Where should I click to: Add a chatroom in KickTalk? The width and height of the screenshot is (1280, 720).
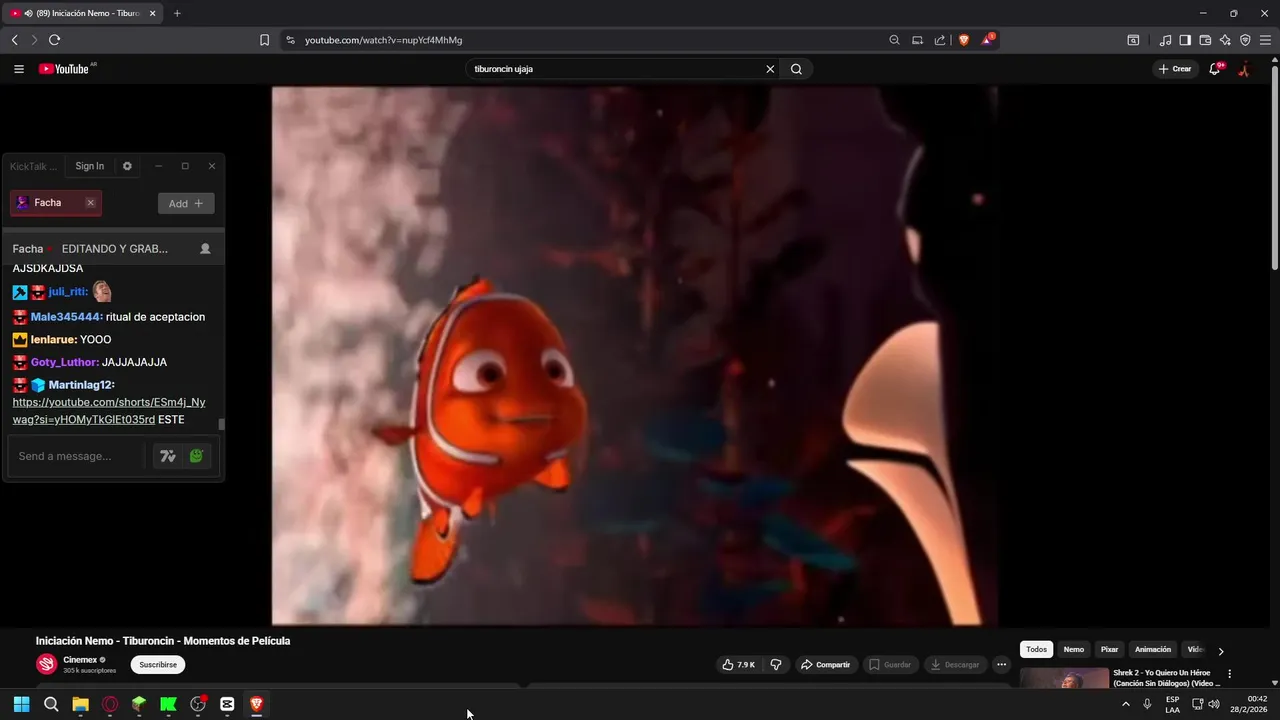click(186, 203)
